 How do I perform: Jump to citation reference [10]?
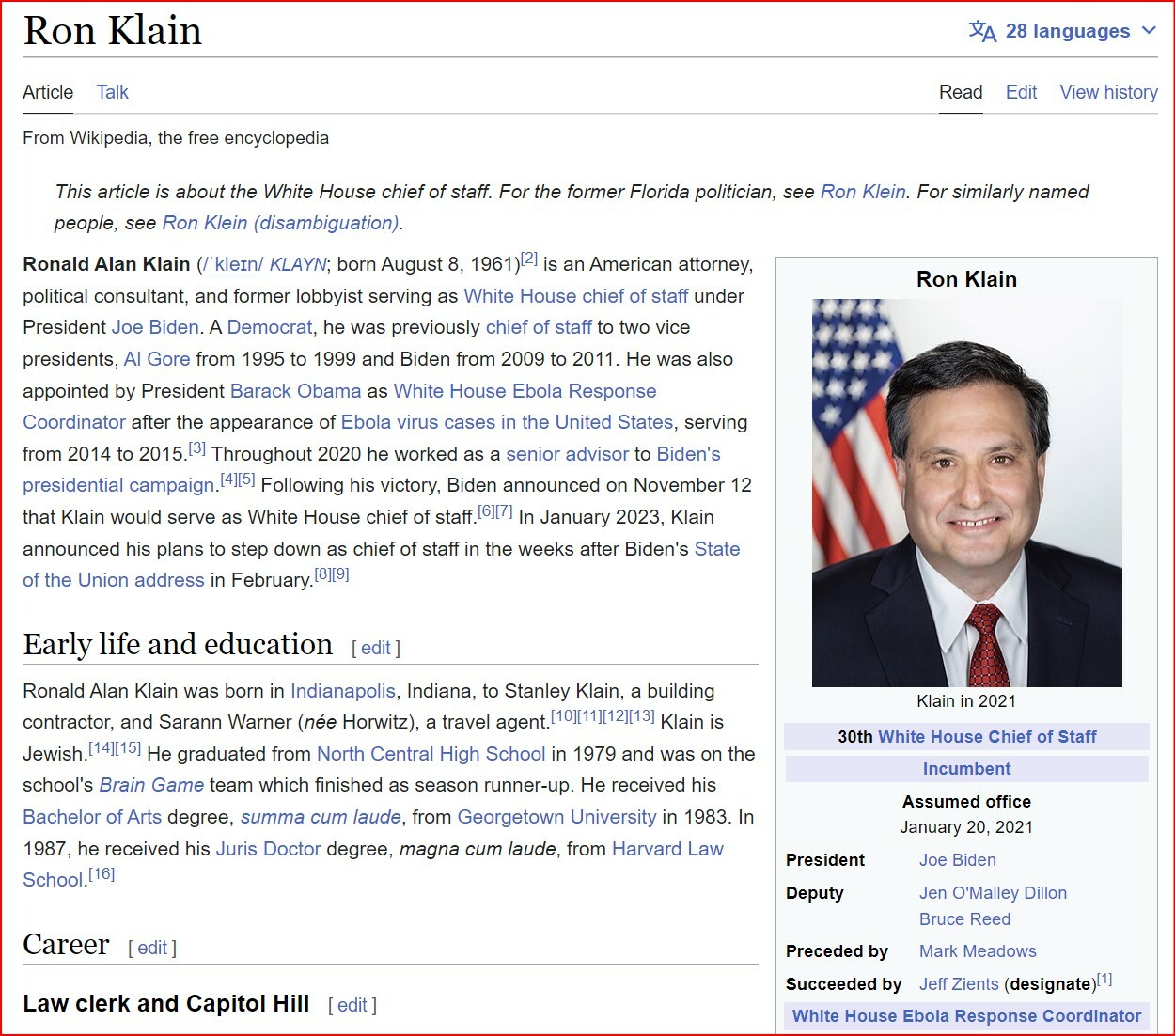coord(563,716)
